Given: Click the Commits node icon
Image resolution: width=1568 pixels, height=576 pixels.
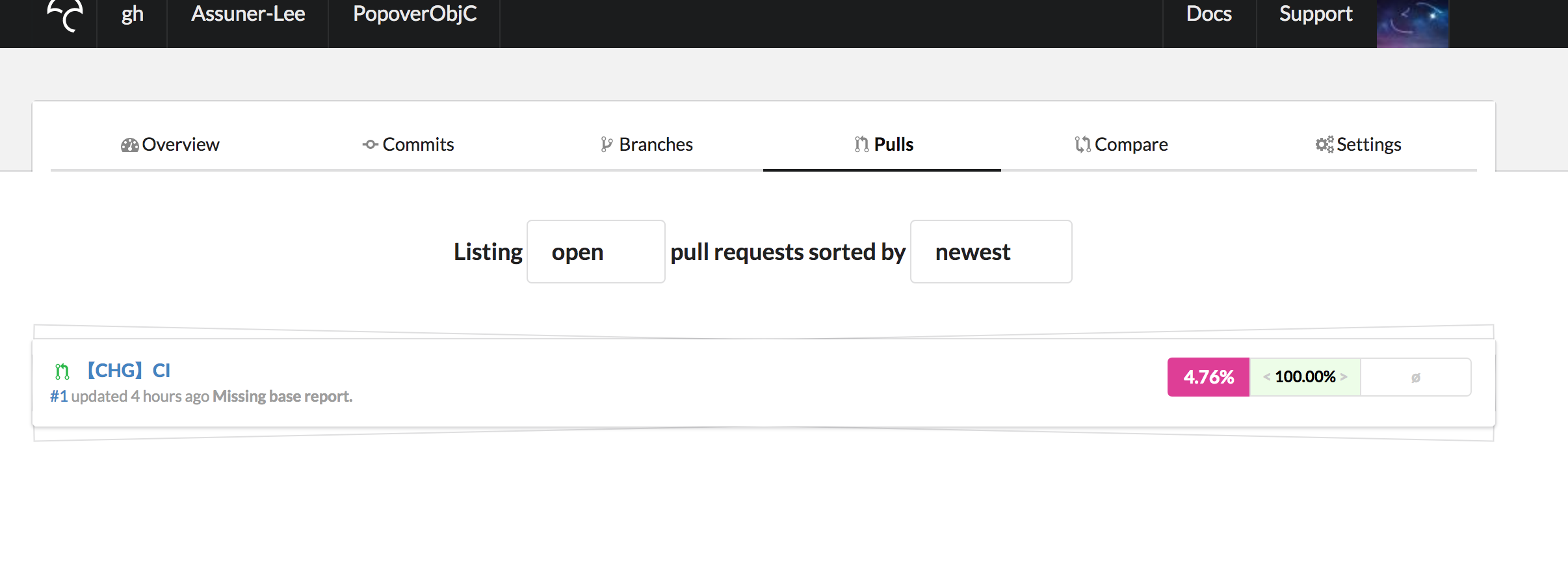Looking at the screenshot, I should 370,144.
